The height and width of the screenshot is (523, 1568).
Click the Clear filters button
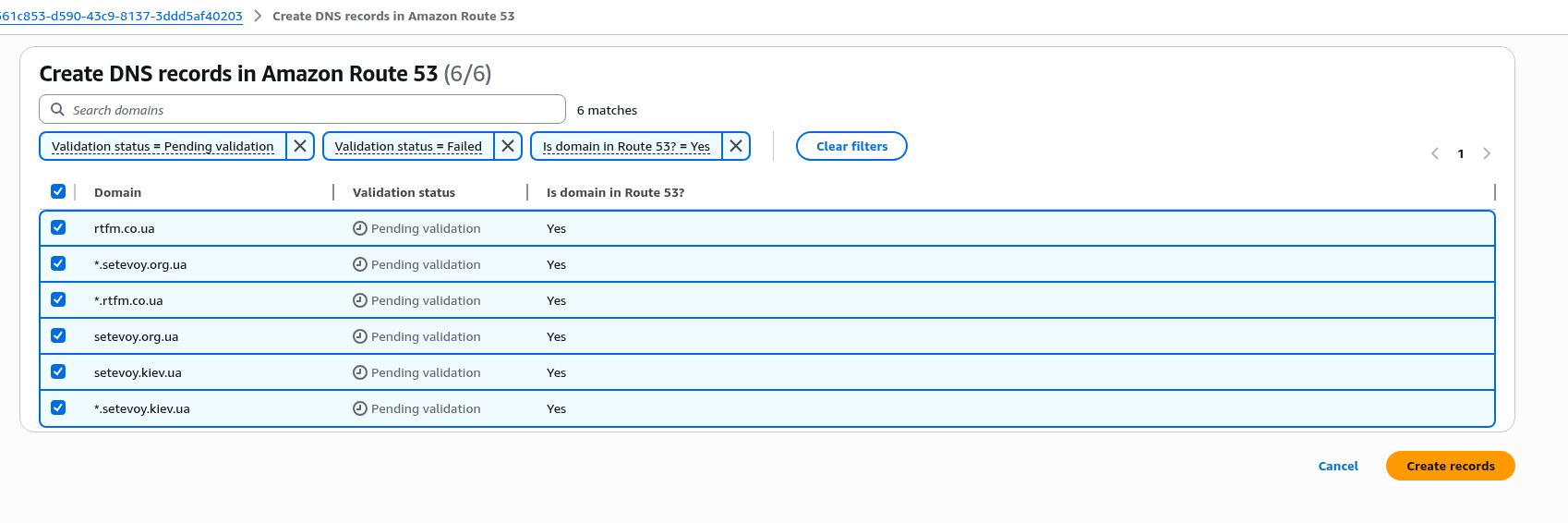[851, 146]
